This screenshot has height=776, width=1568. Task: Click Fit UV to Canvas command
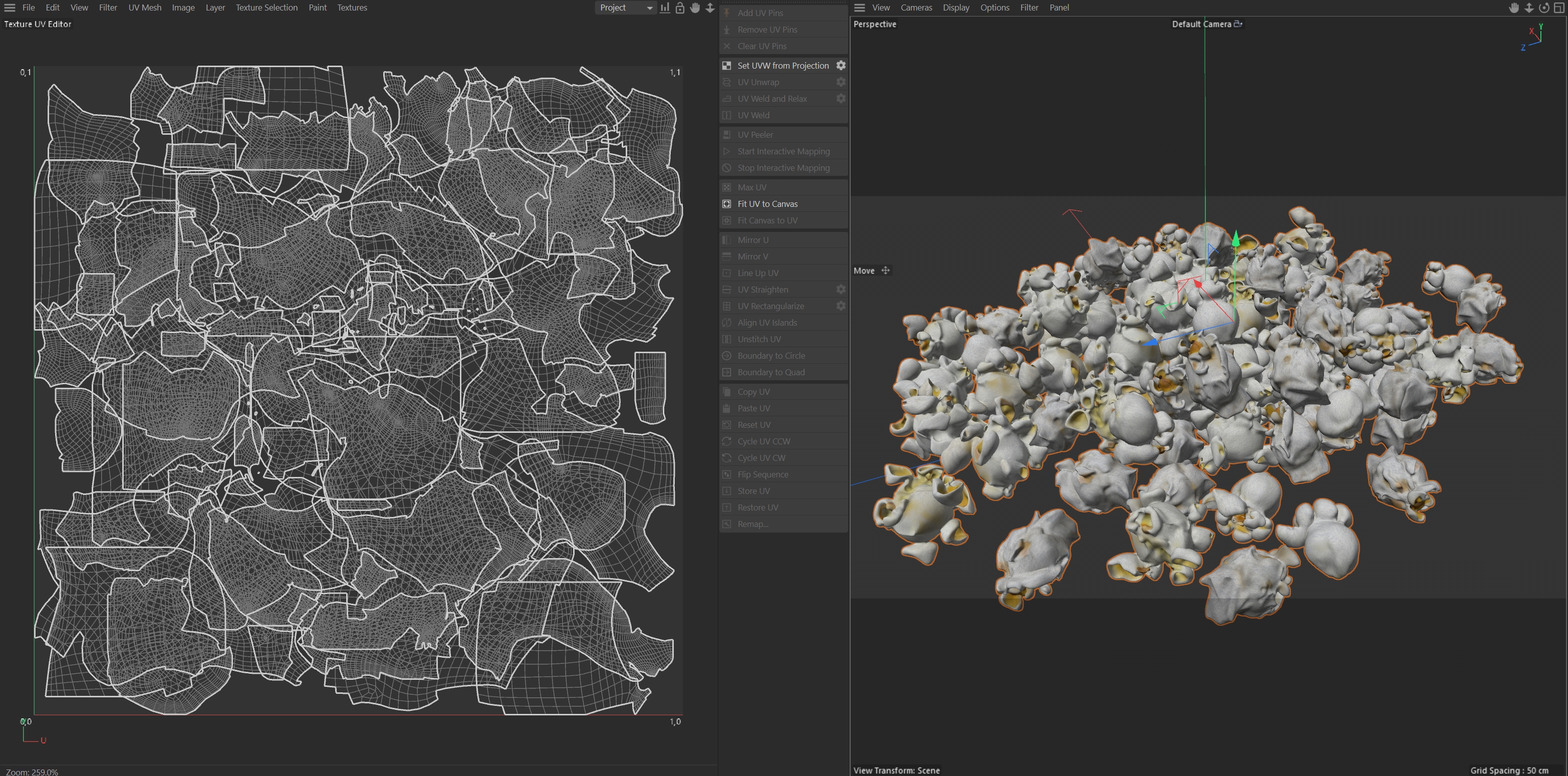tap(767, 204)
